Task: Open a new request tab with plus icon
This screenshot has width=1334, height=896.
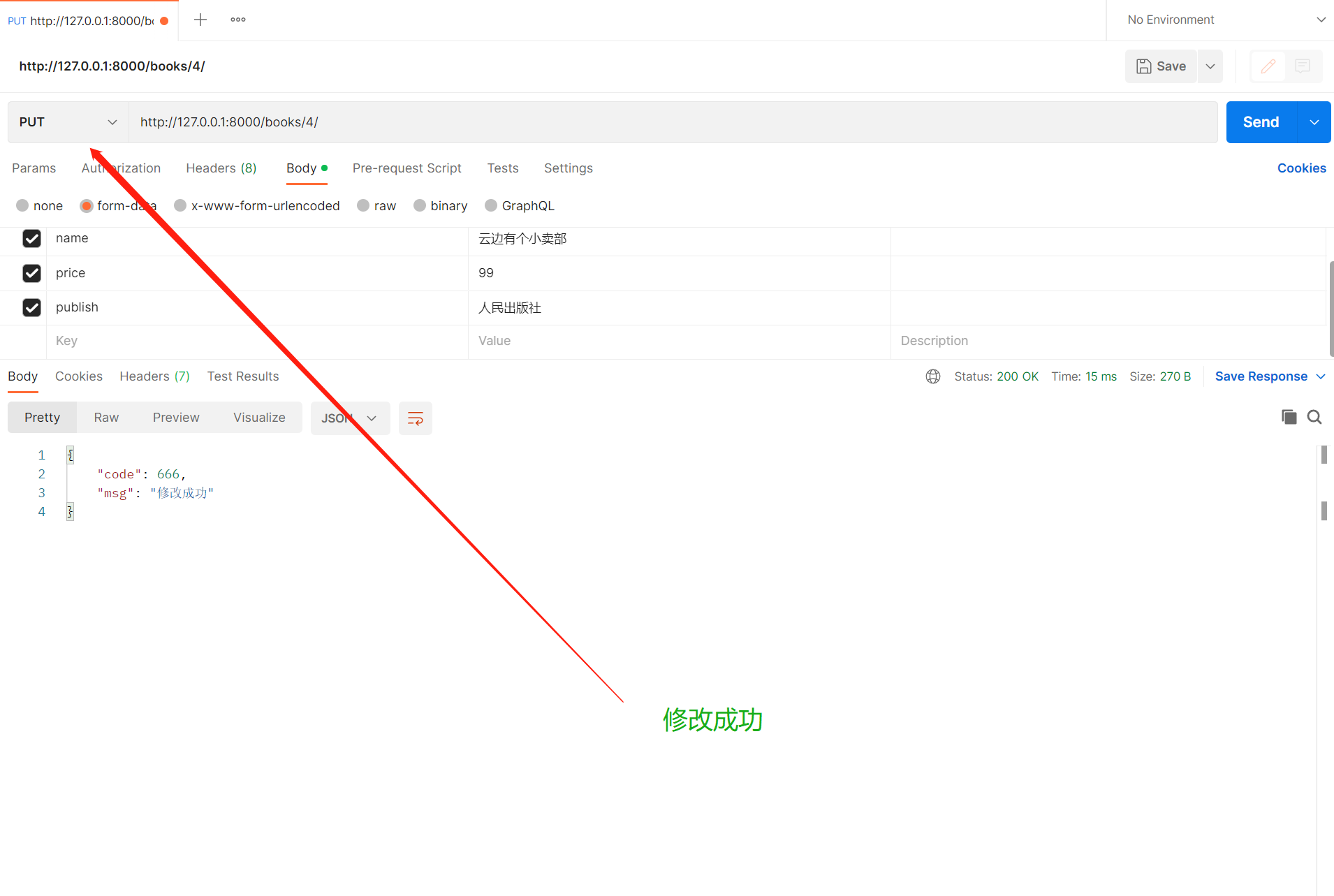Action: [200, 20]
